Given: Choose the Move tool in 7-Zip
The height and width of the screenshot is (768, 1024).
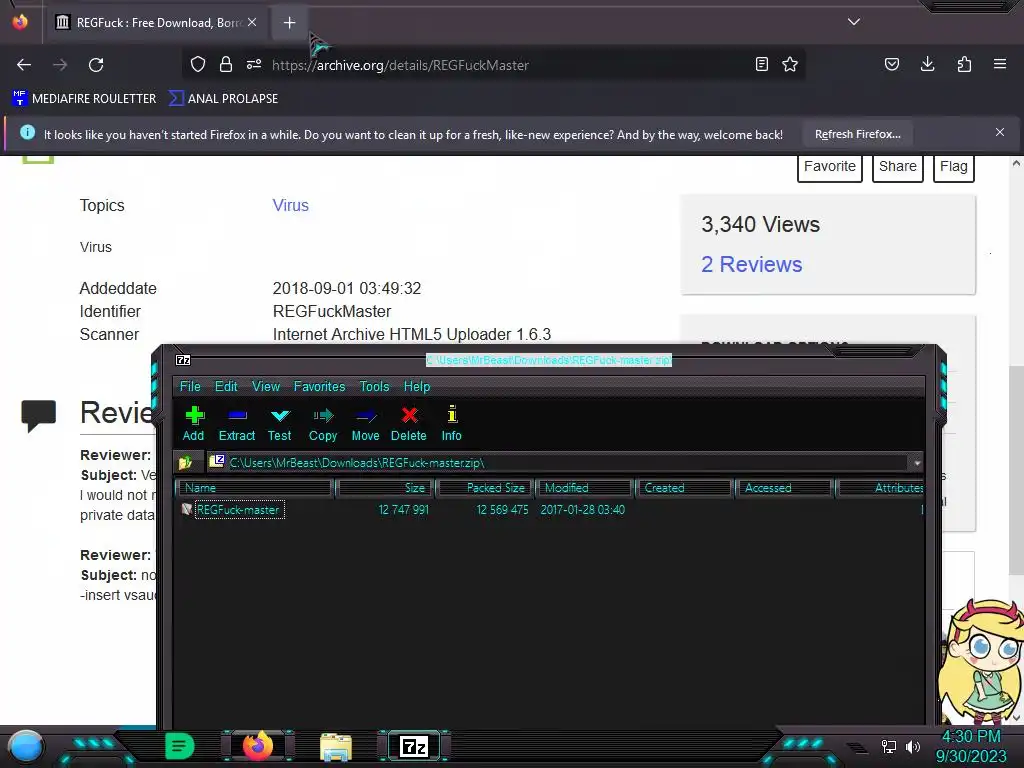Looking at the screenshot, I should [365, 424].
